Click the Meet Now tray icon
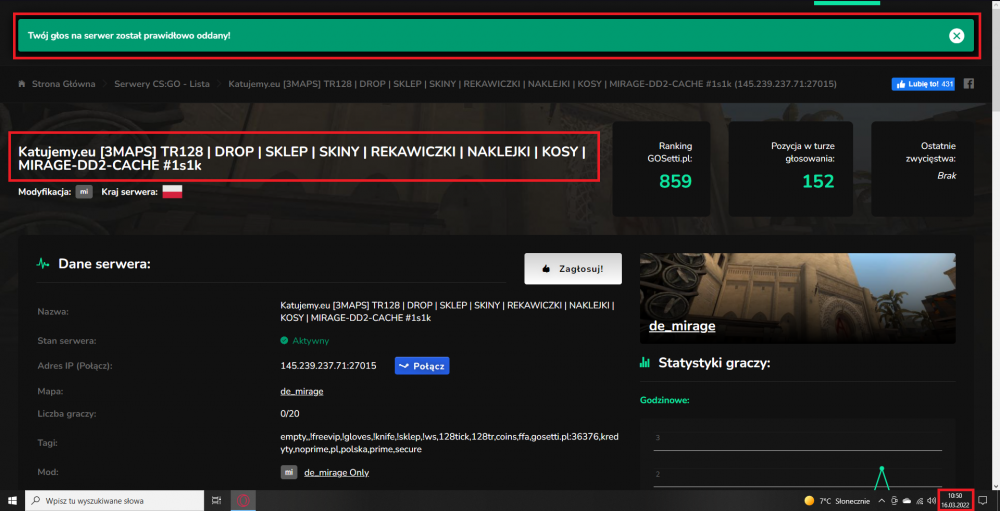 (894, 501)
